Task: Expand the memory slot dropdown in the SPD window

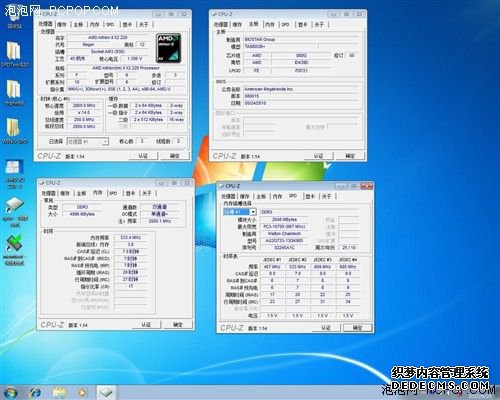Action: tap(253, 212)
